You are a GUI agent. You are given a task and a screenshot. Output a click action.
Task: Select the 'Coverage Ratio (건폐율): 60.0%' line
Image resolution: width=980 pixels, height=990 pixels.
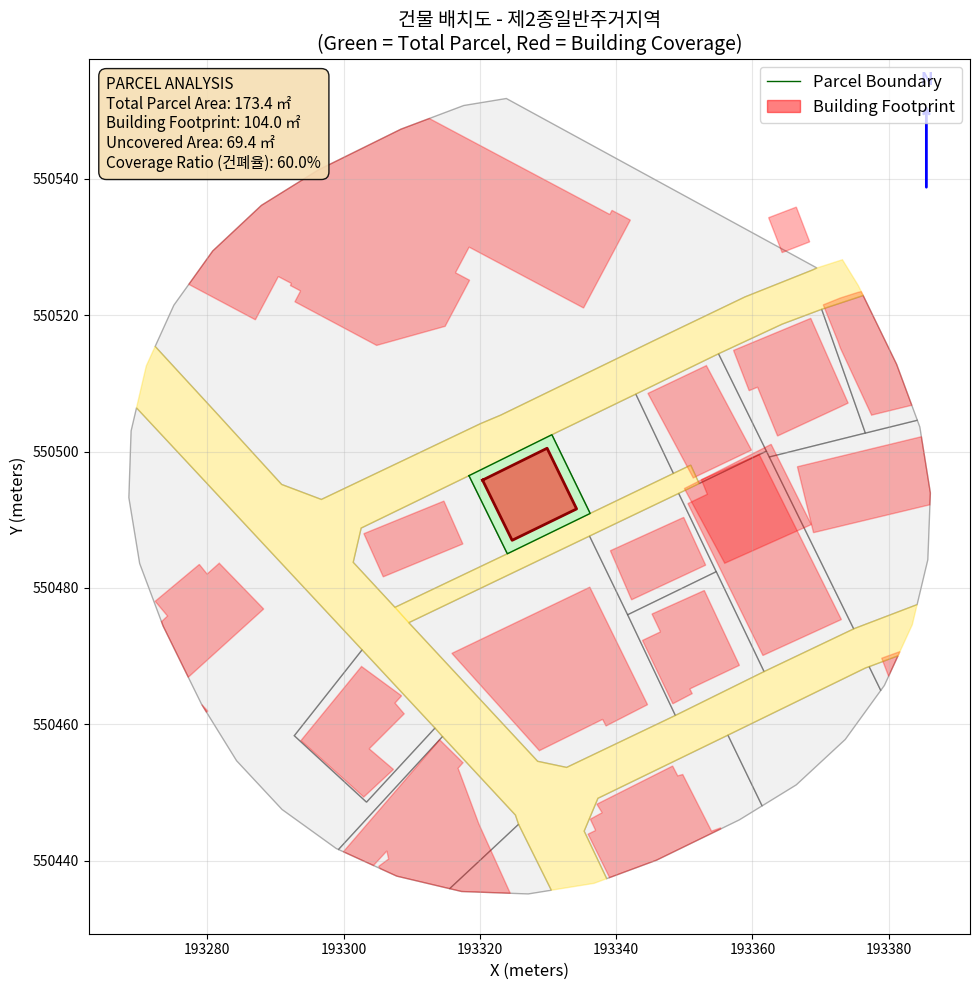213,162
